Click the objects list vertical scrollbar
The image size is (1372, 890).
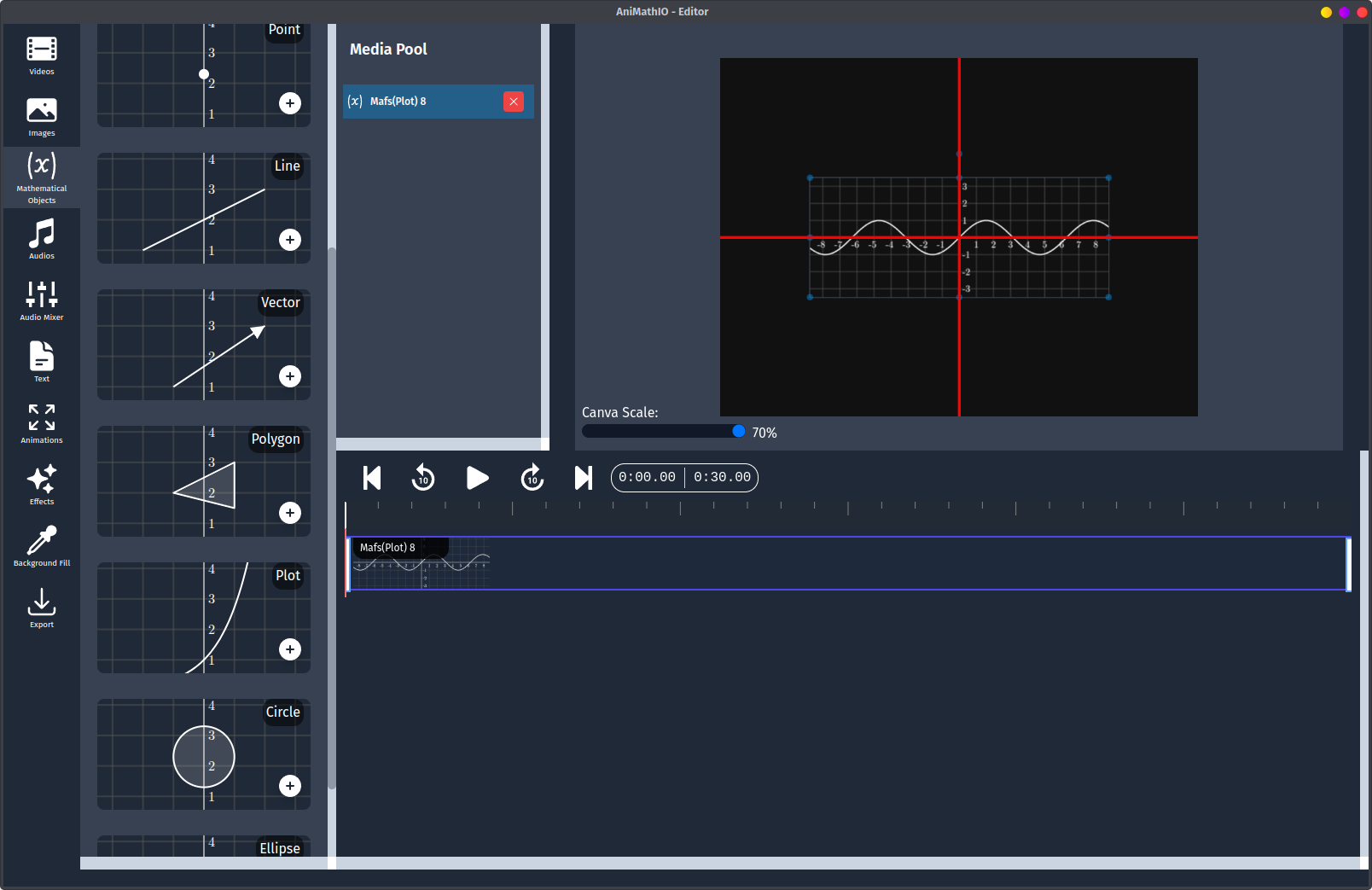tap(332, 517)
